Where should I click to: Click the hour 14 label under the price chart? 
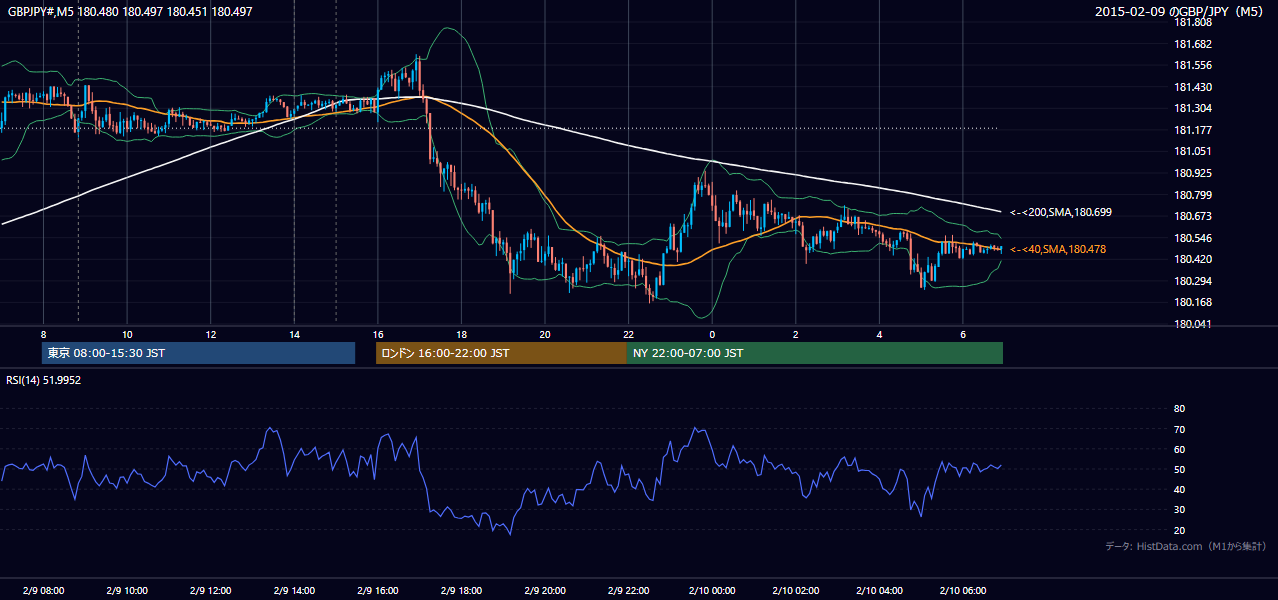[x=294, y=334]
